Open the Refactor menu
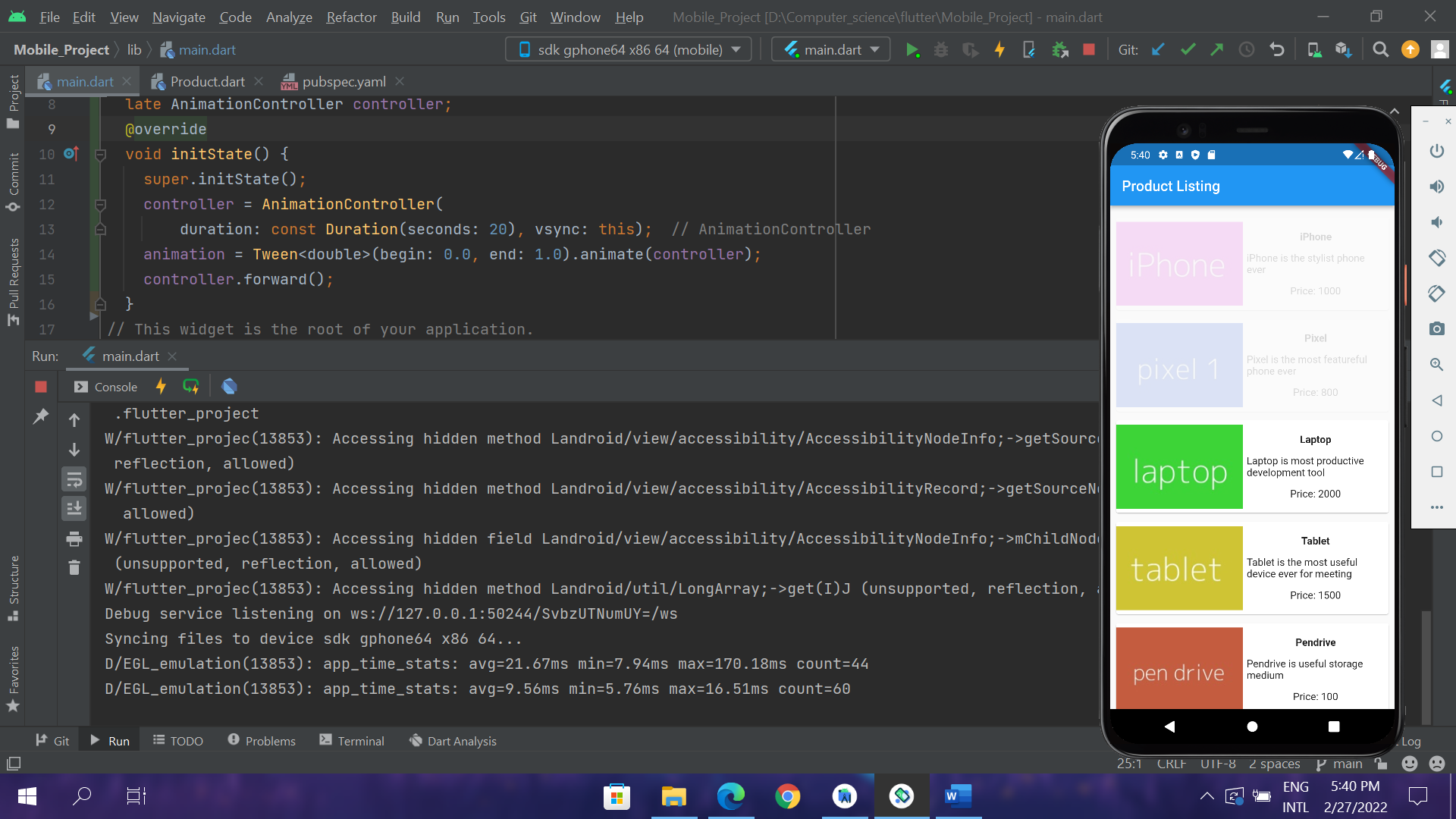The height and width of the screenshot is (819, 1456). 351,17
